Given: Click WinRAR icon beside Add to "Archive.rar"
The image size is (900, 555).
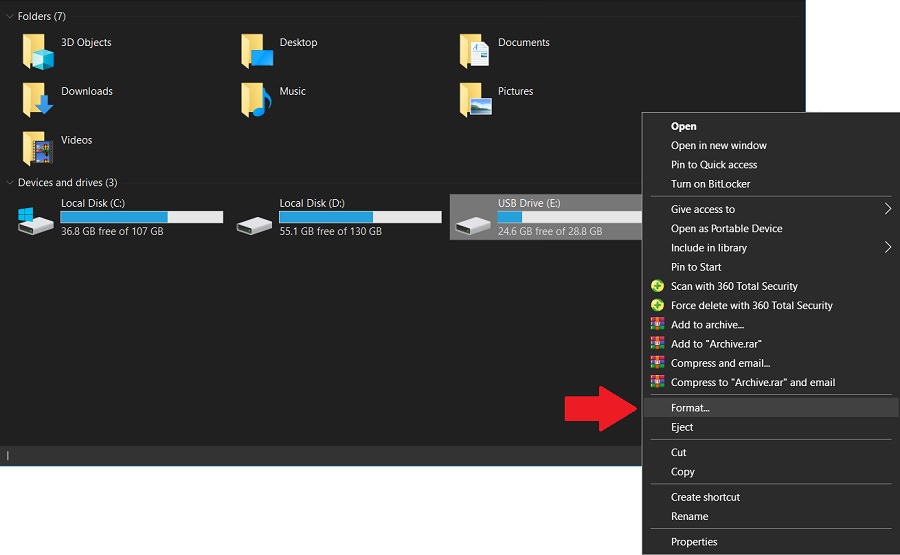Looking at the screenshot, I should click(x=657, y=344).
